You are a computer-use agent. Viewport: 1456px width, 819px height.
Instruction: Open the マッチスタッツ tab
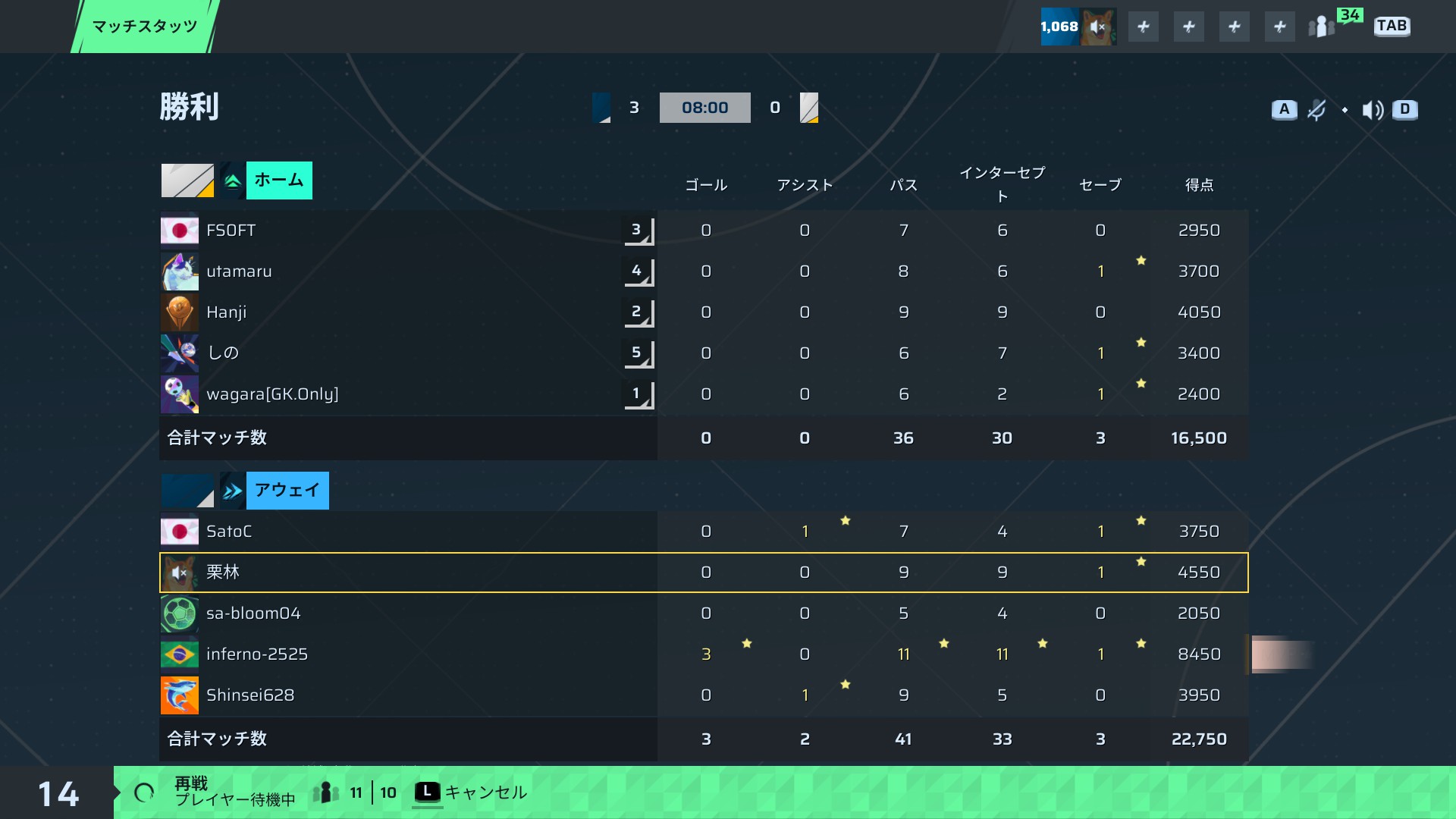click(145, 27)
